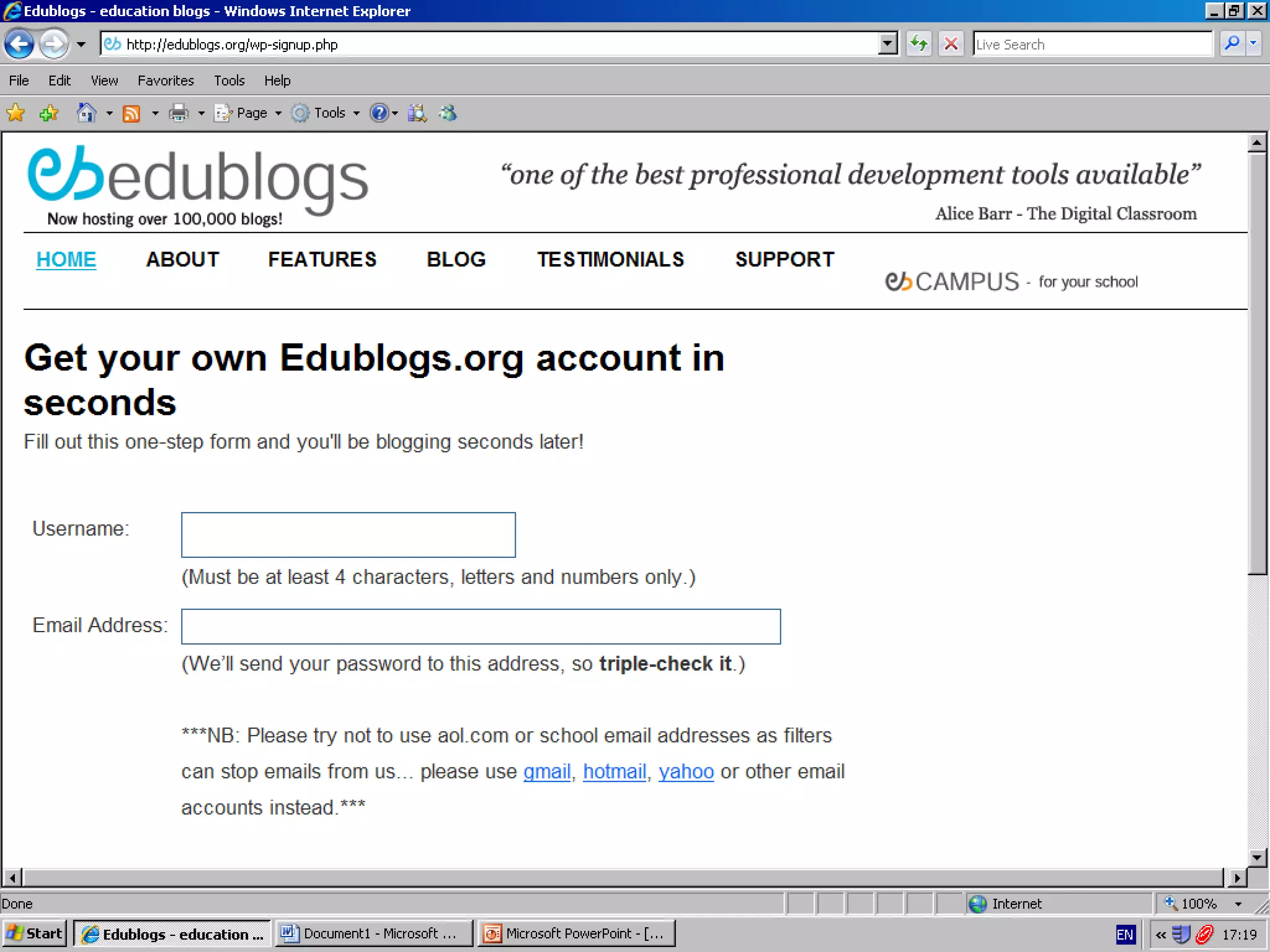Click the Add to Favorites icon
Screen dimensions: 1270x952
click(48, 113)
